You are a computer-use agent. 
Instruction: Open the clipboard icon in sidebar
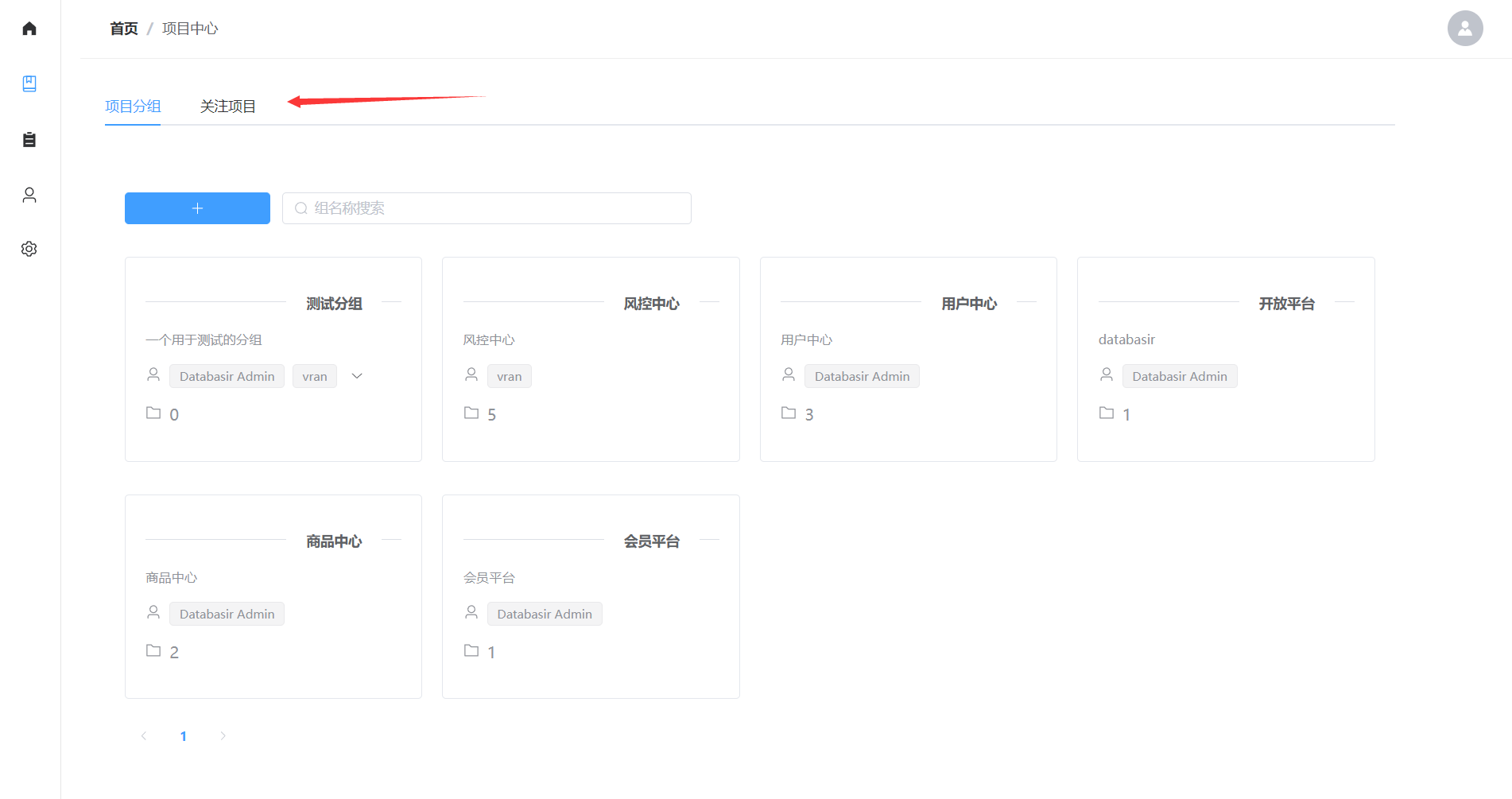tap(29, 140)
